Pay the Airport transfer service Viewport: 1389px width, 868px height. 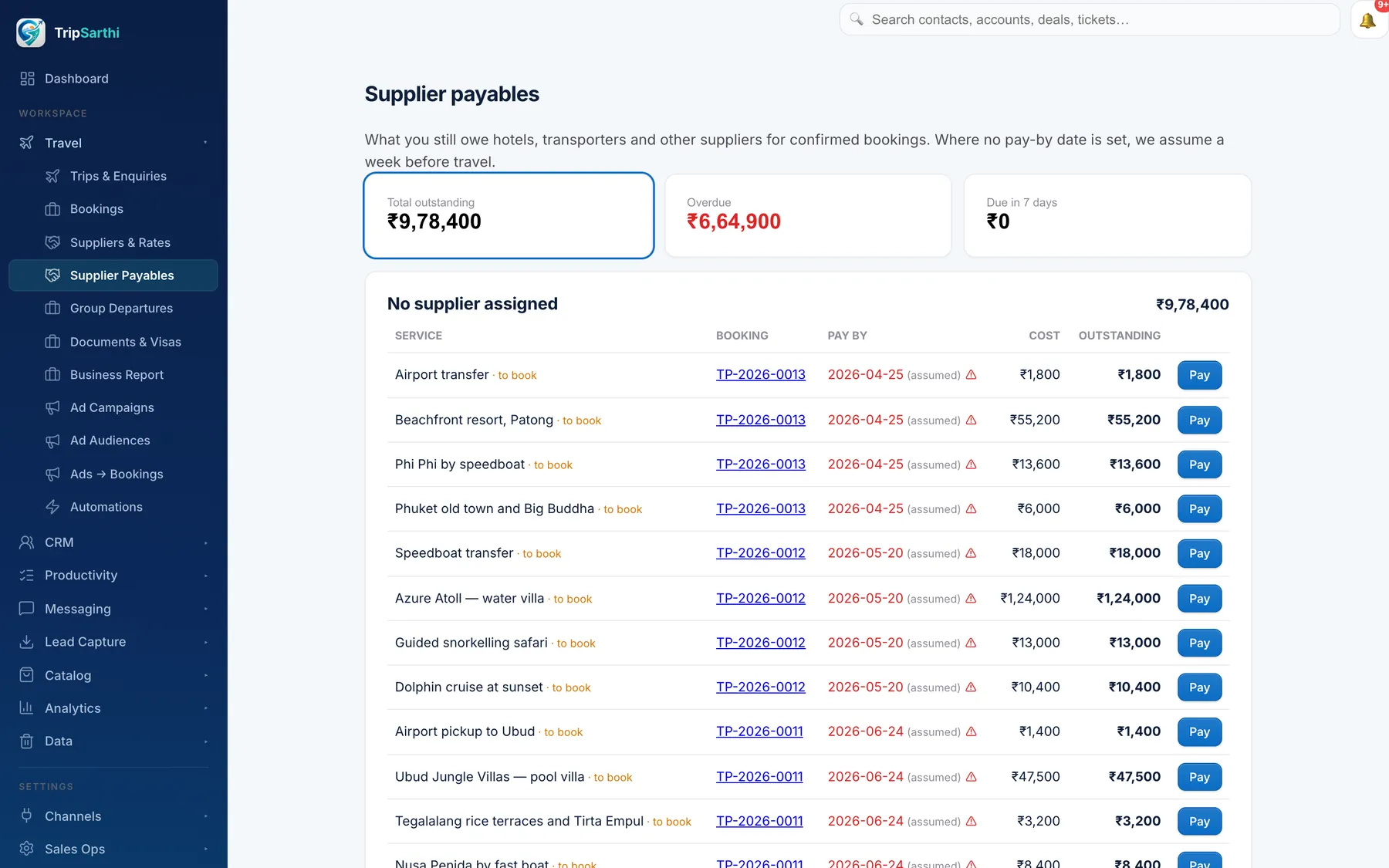(1199, 375)
